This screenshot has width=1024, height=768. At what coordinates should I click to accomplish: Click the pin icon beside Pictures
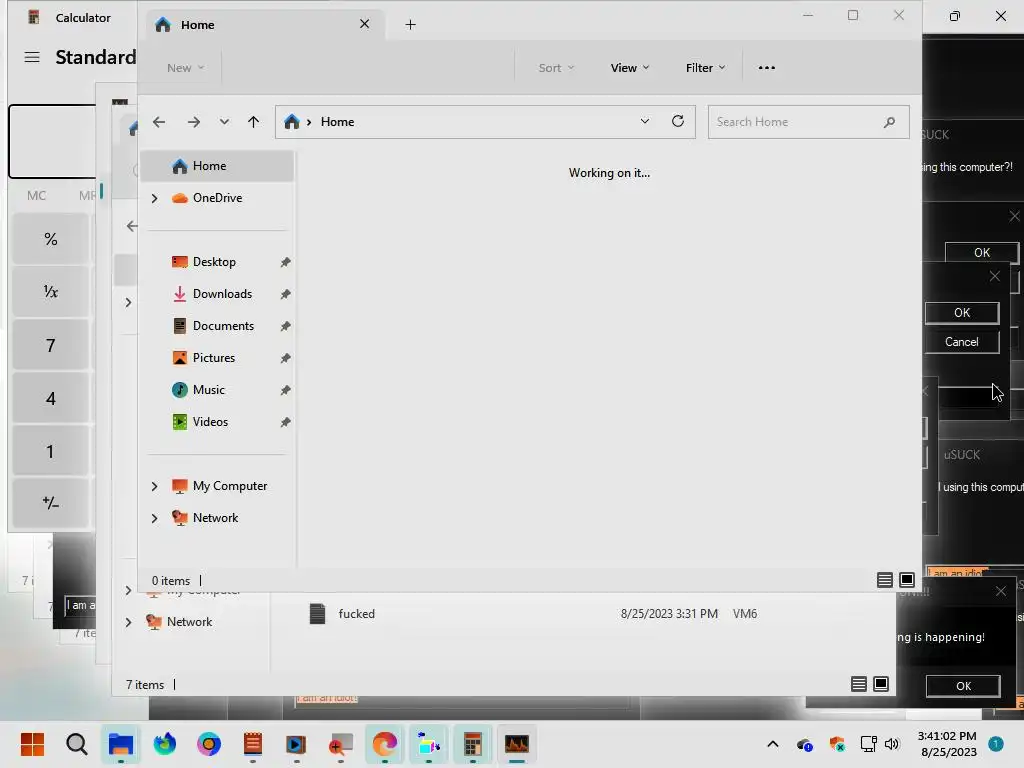click(285, 358)
